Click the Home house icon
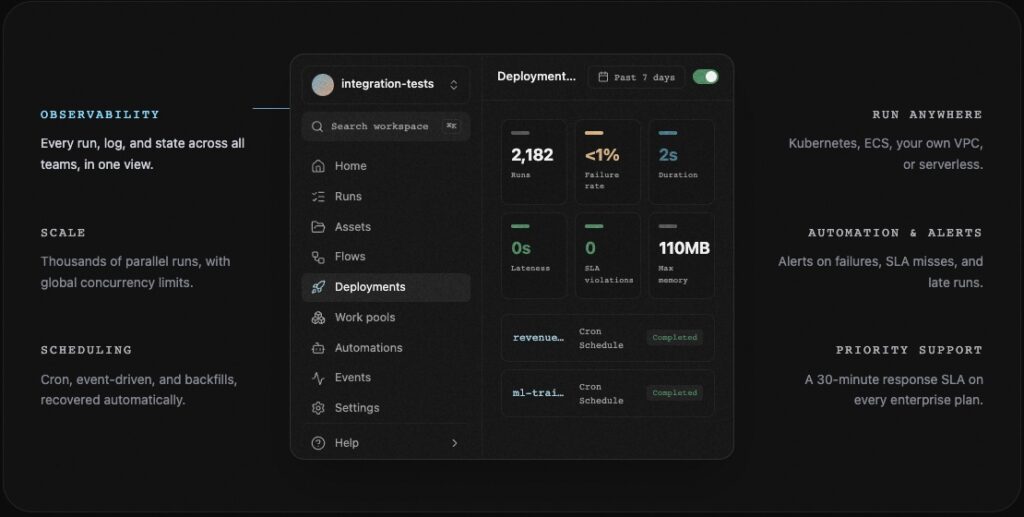 point(318,166)
